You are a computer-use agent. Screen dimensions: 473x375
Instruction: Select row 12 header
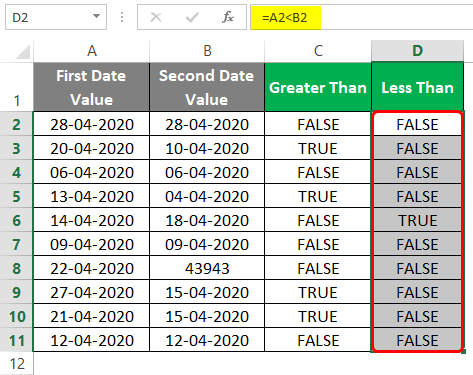pos(17,363)
